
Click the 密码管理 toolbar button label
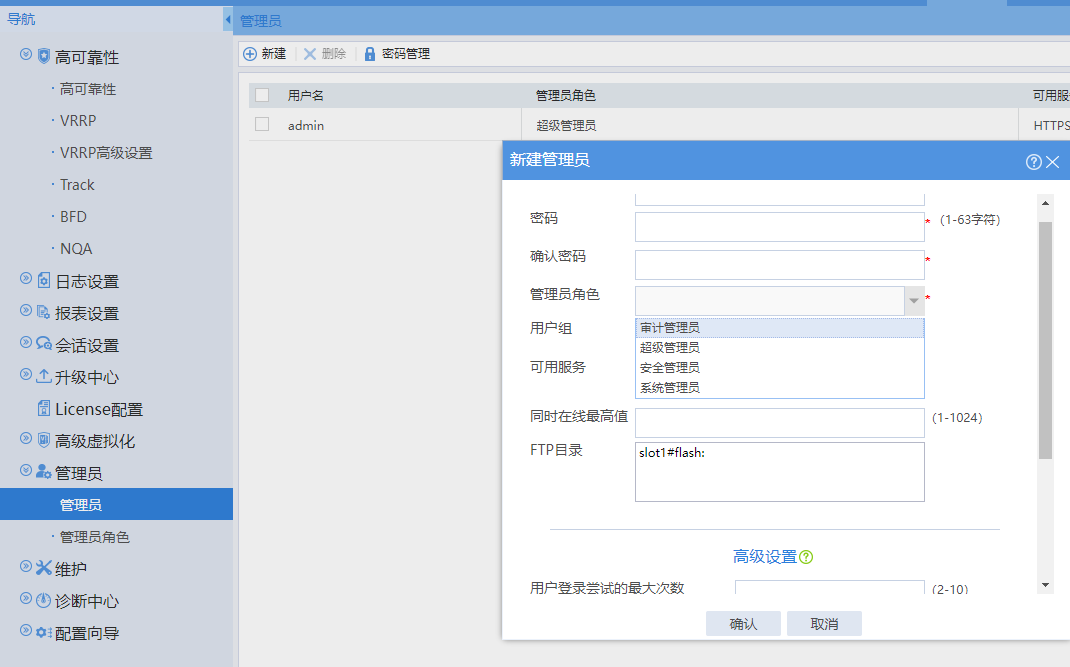406,54
